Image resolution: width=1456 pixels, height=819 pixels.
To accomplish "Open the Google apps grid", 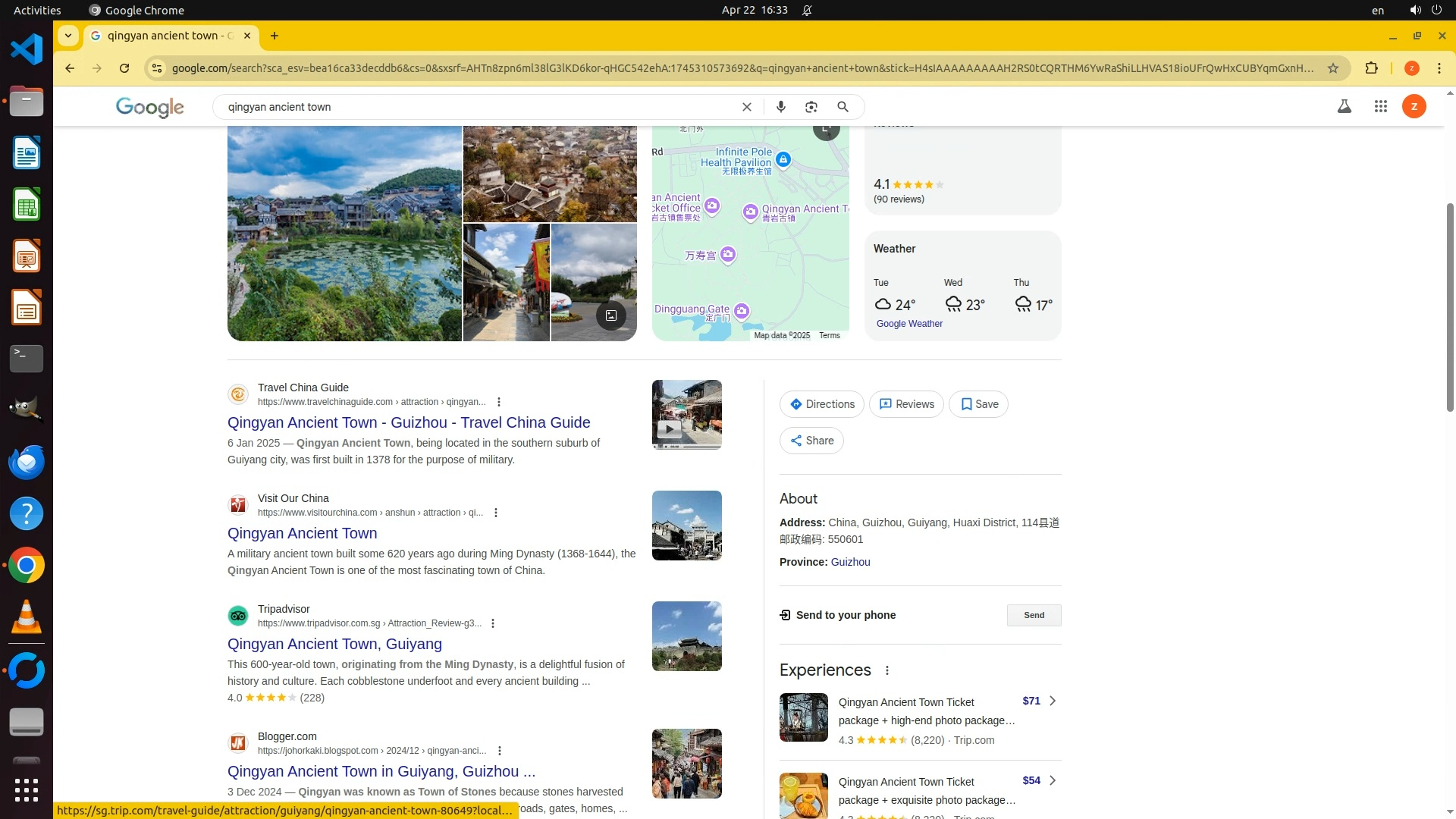I will [x=1380, y=107].
